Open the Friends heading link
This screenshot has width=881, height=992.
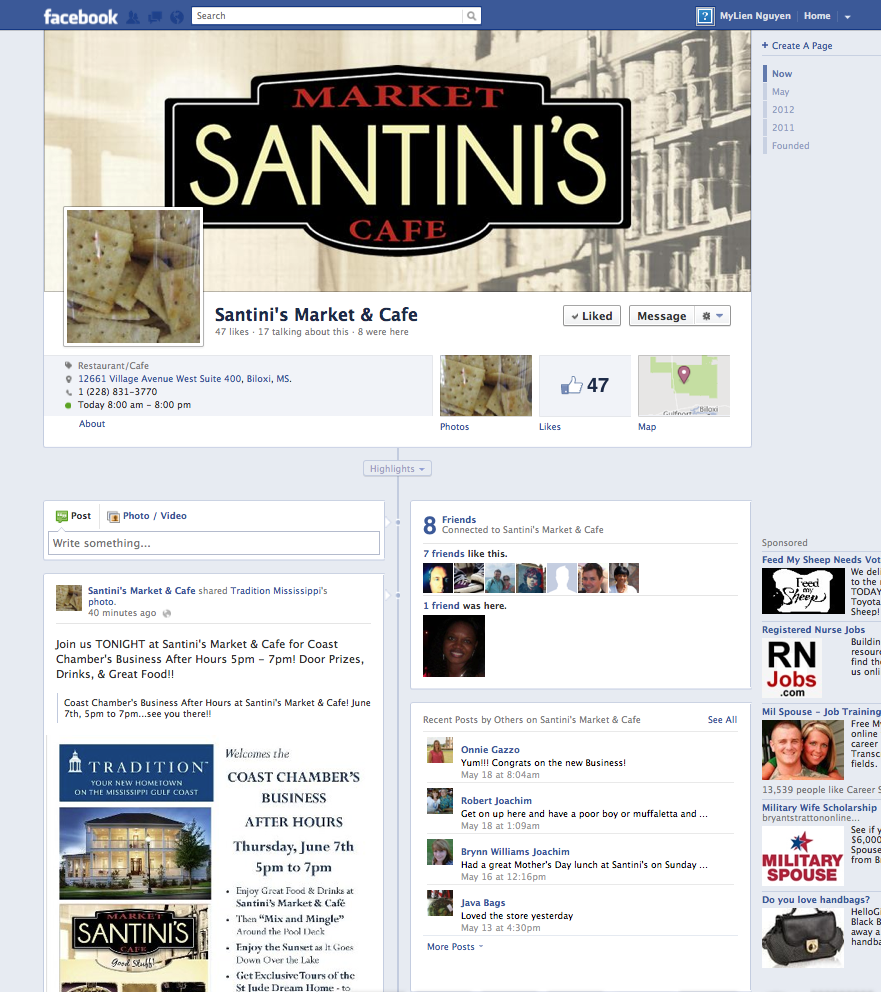[x=459, y=519]
